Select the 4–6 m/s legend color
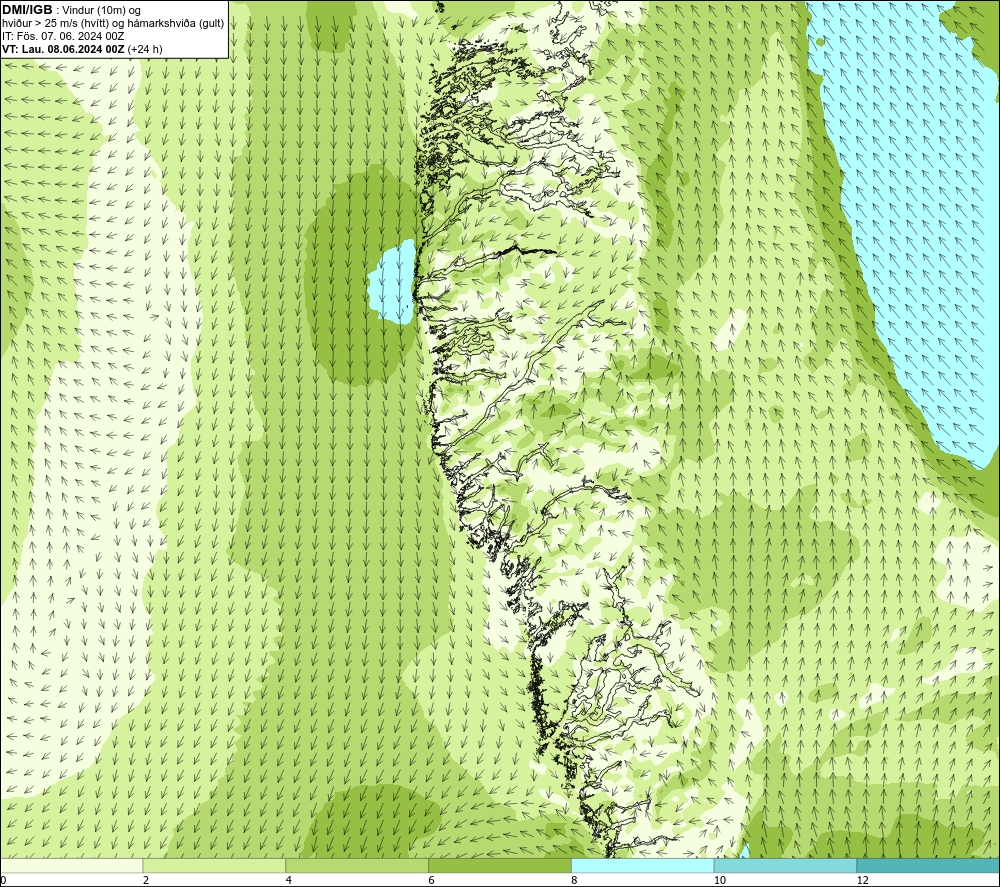Viewport: 1000px width, 887px height. 357,865
